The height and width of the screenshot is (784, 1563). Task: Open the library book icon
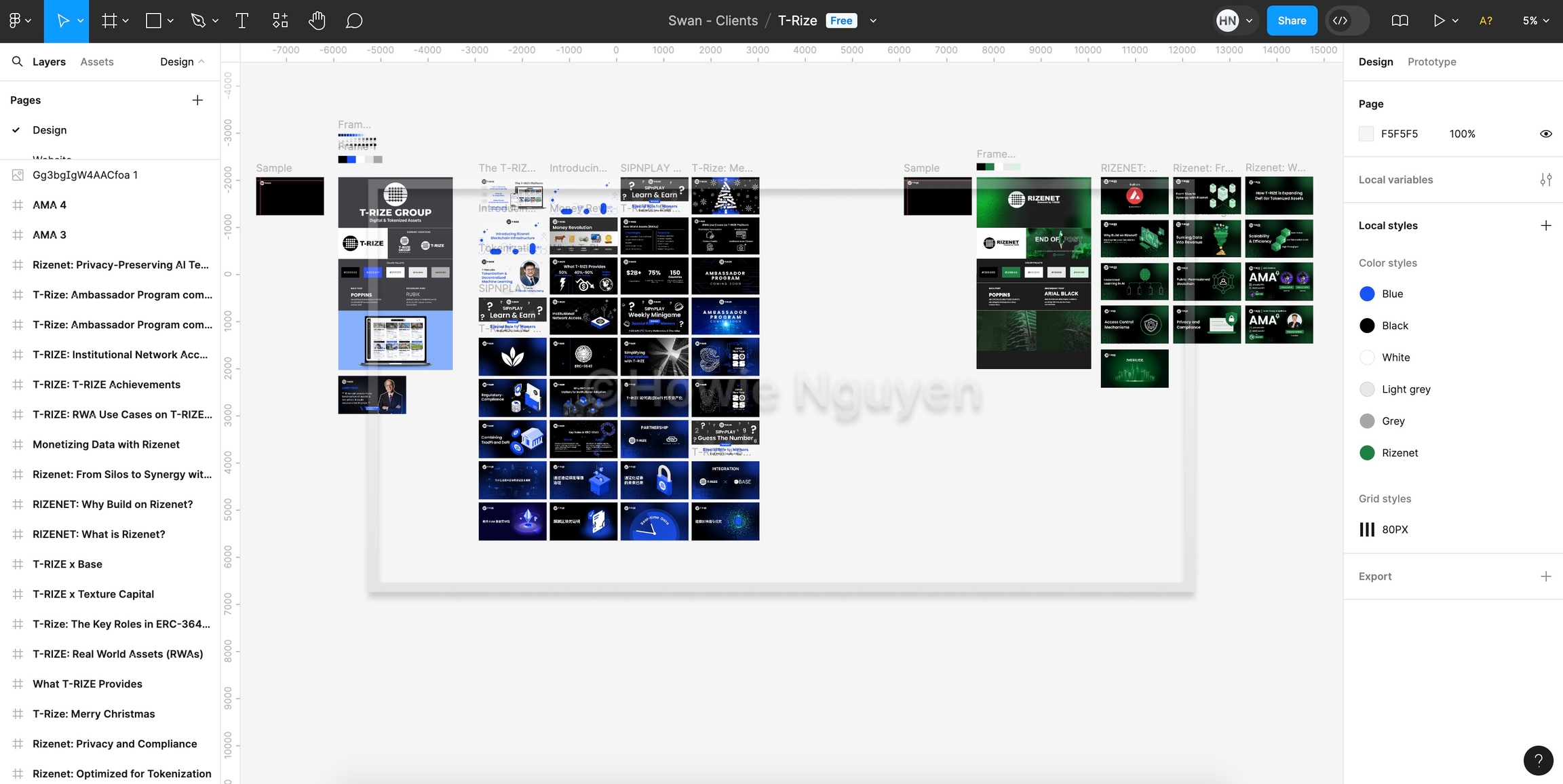1400,21
